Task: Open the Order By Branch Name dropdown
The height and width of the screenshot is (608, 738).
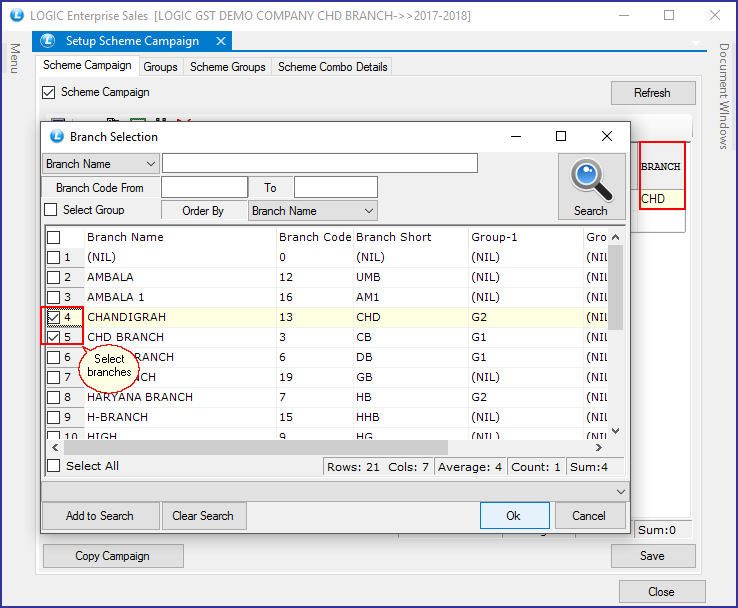Action: [x=369, y=211]
